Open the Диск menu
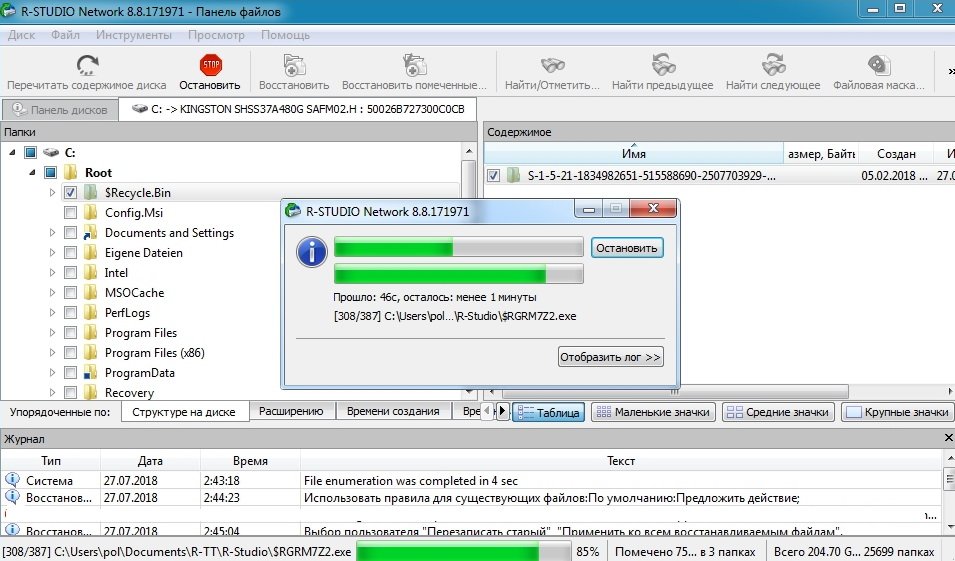Viewport: 955px width, 561px height. coord(21,35)
